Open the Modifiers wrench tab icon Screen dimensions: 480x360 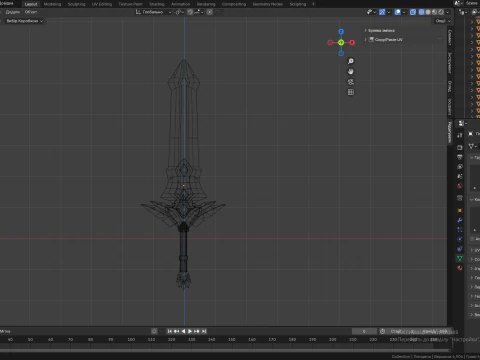click(x=460, y=220)
